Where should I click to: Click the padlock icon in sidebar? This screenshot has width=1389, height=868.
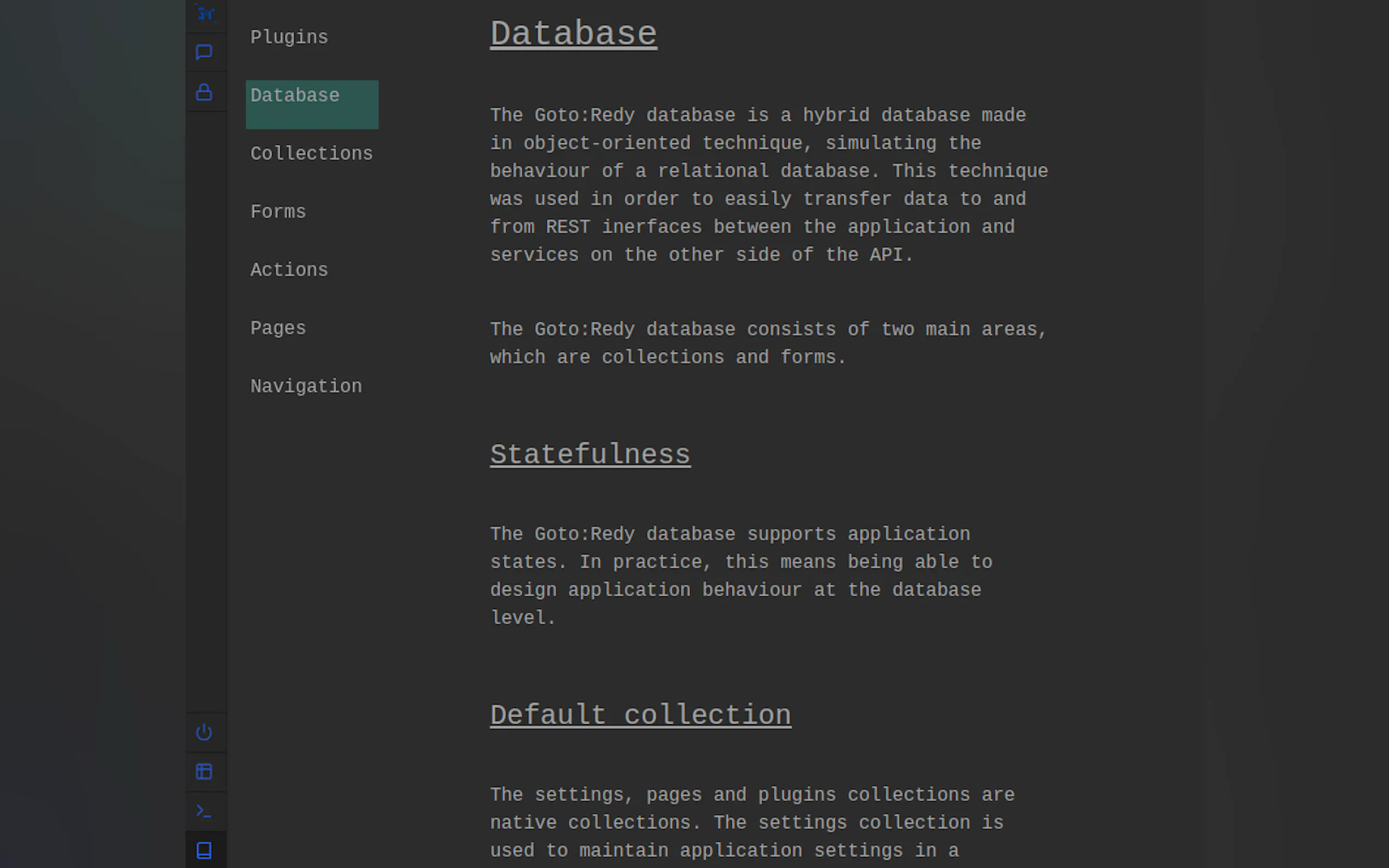tap(205, 92)
